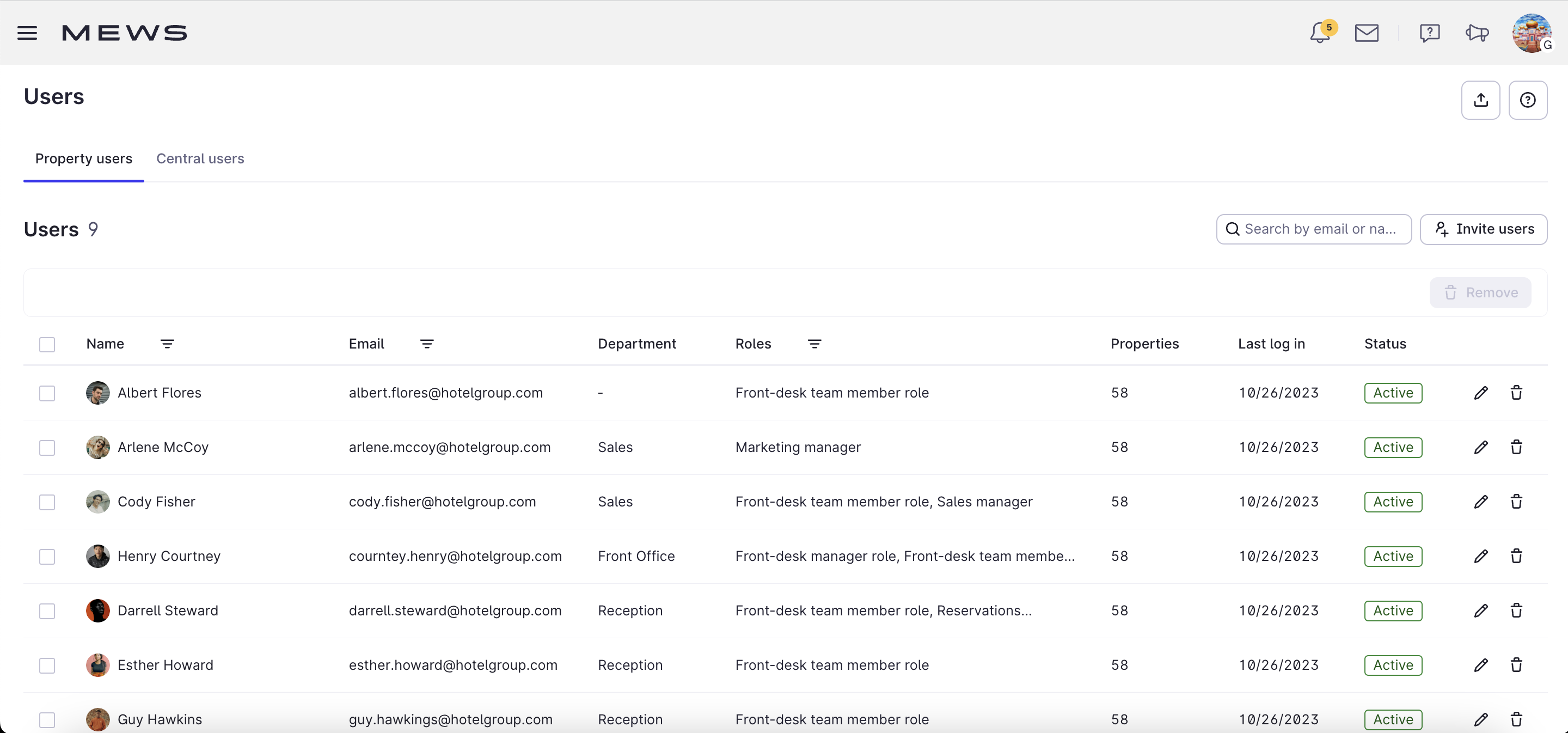Open the user profile avatar
This screenshot has height=733, width=1568.
(1532, 33)
